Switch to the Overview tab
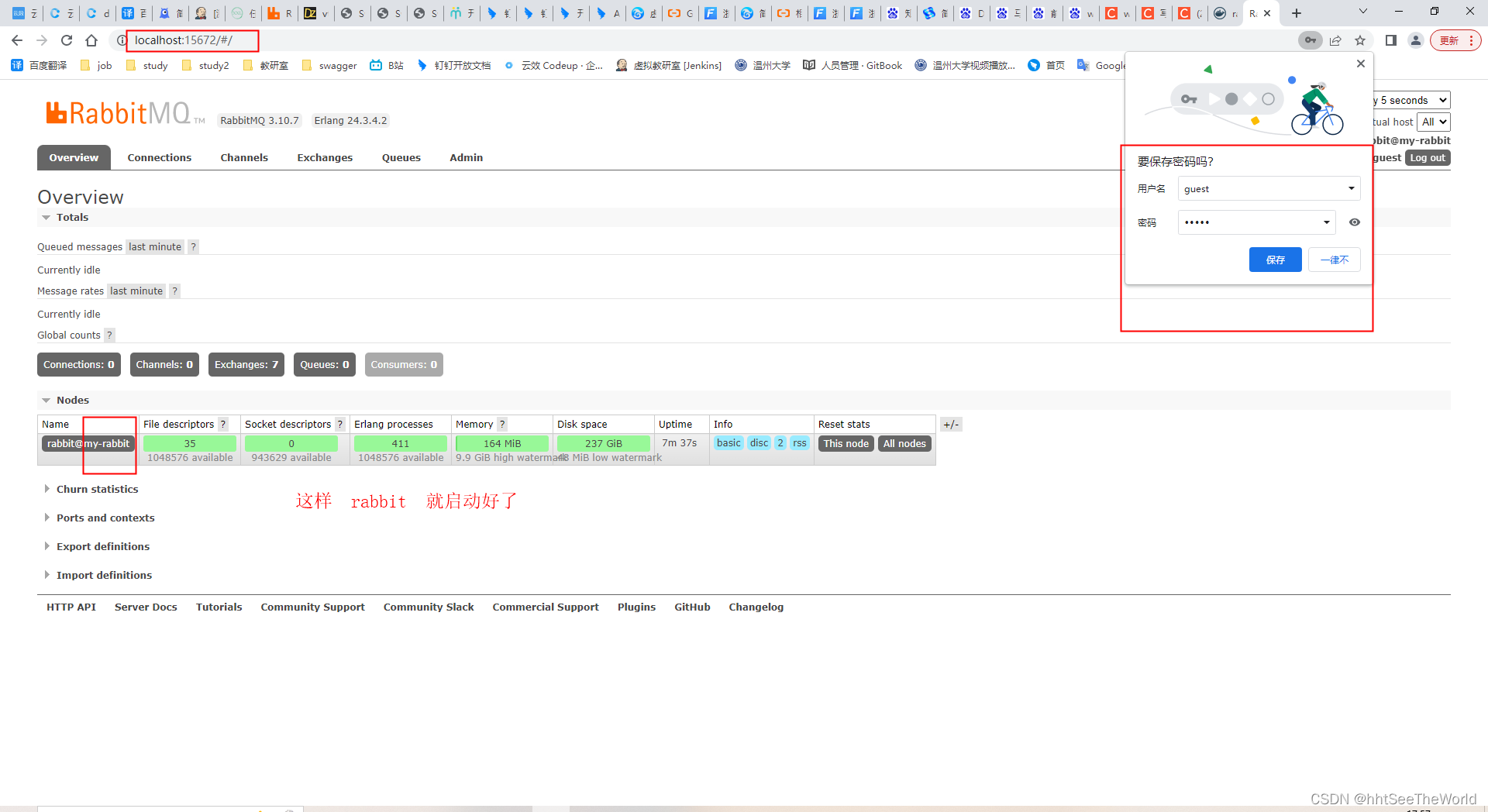 click(x=74, y=157)
